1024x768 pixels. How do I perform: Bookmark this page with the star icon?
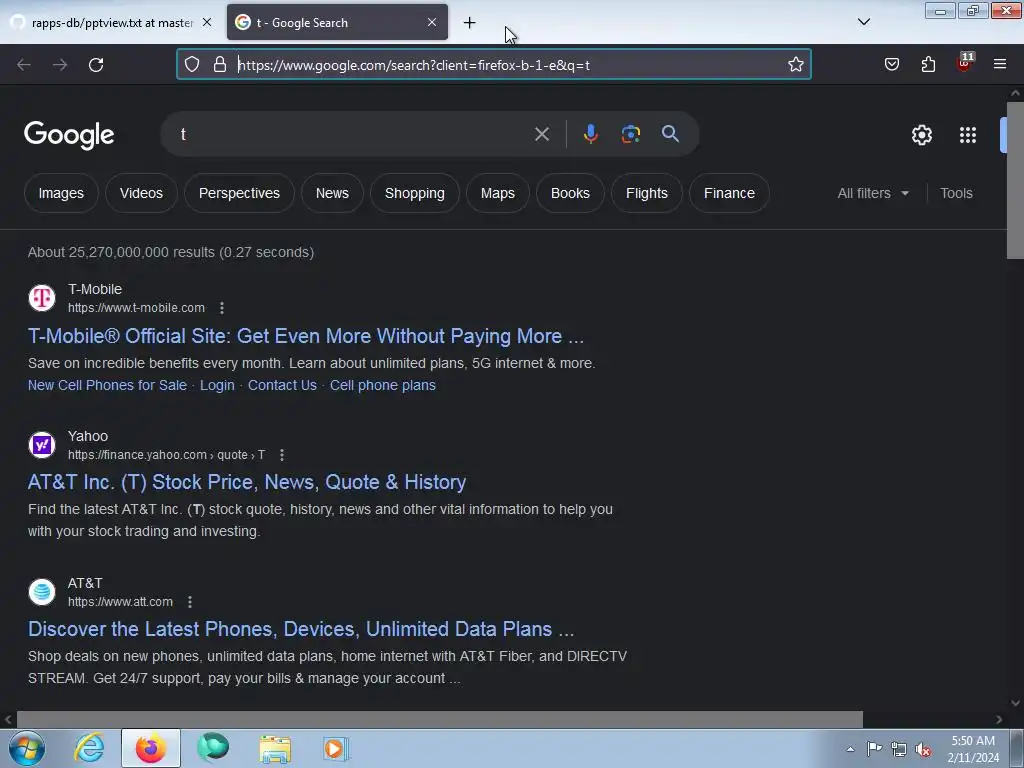coord(795,64)
